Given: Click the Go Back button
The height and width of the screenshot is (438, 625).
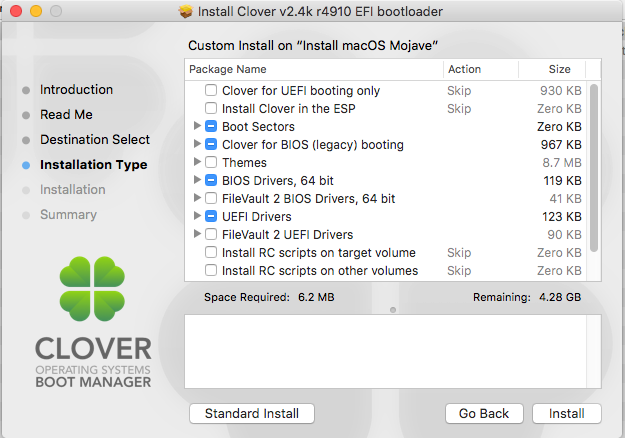Looking at the screenshot, I should pos(484,413).
